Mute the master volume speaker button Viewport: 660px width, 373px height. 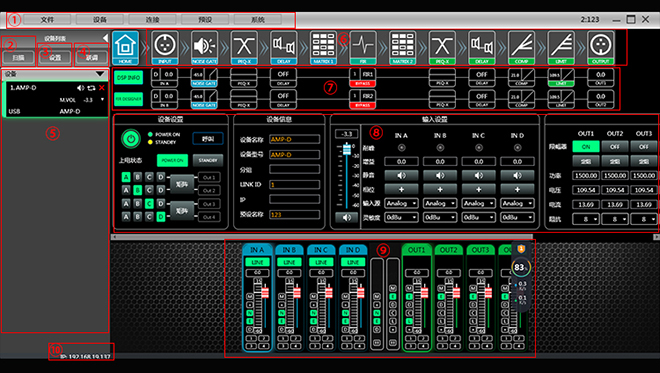tap(346, 217)
